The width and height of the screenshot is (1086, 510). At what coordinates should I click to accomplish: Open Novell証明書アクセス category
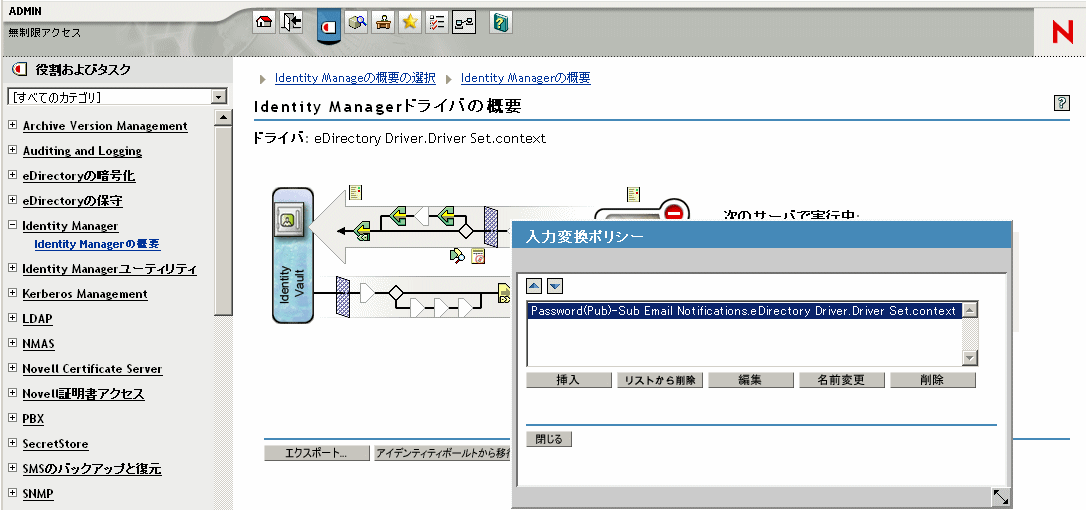pos(83,394)
